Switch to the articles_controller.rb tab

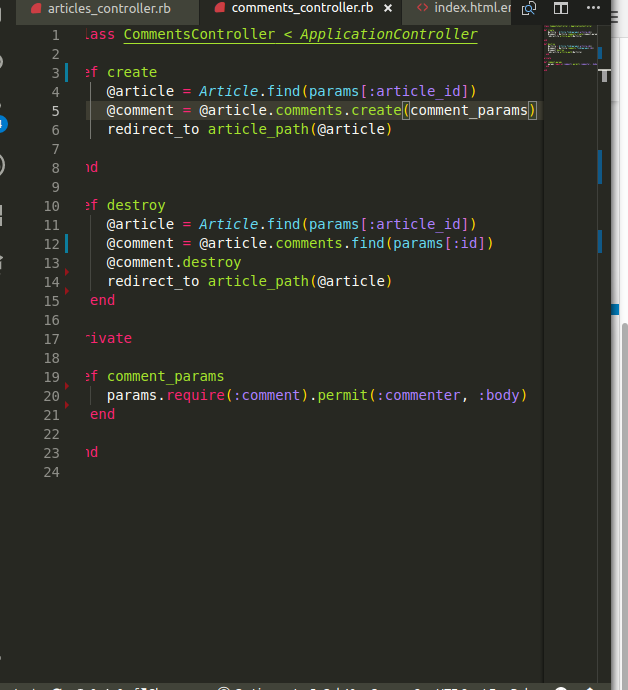108,8
